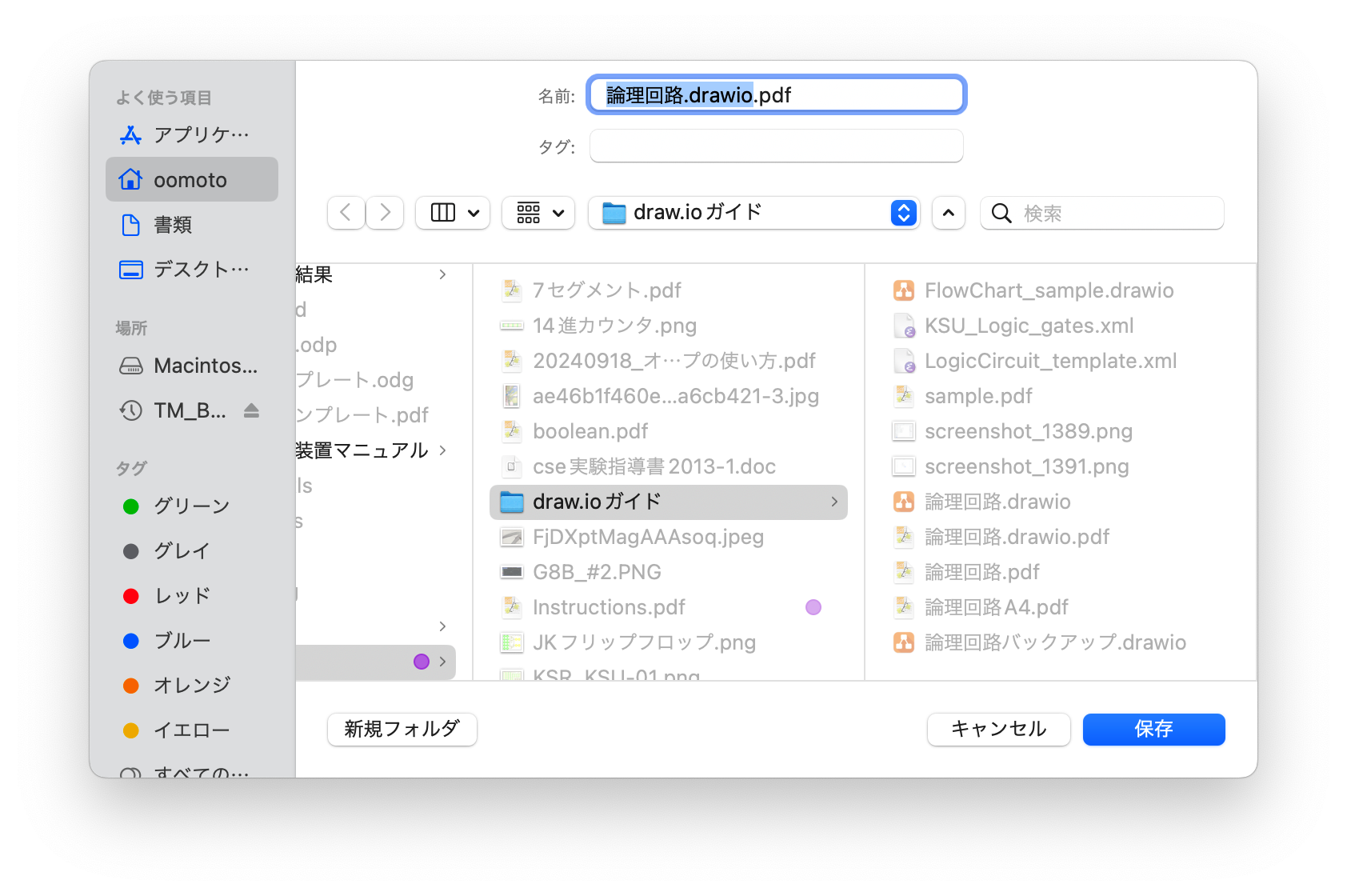The height and width of the screenshot is (896, 1347).
Task: Select the oomoto home folder
Action: pos(192,180)
